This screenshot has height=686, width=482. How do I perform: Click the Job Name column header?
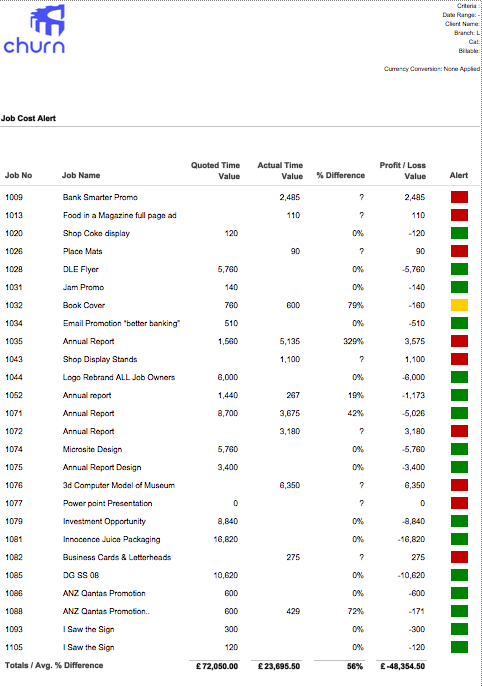tap(81, 175)
